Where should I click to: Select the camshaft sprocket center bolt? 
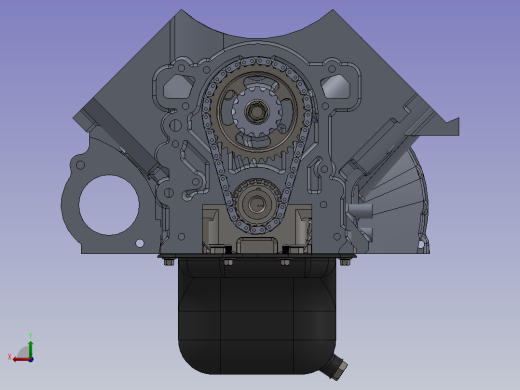click(x=256, y=111)
